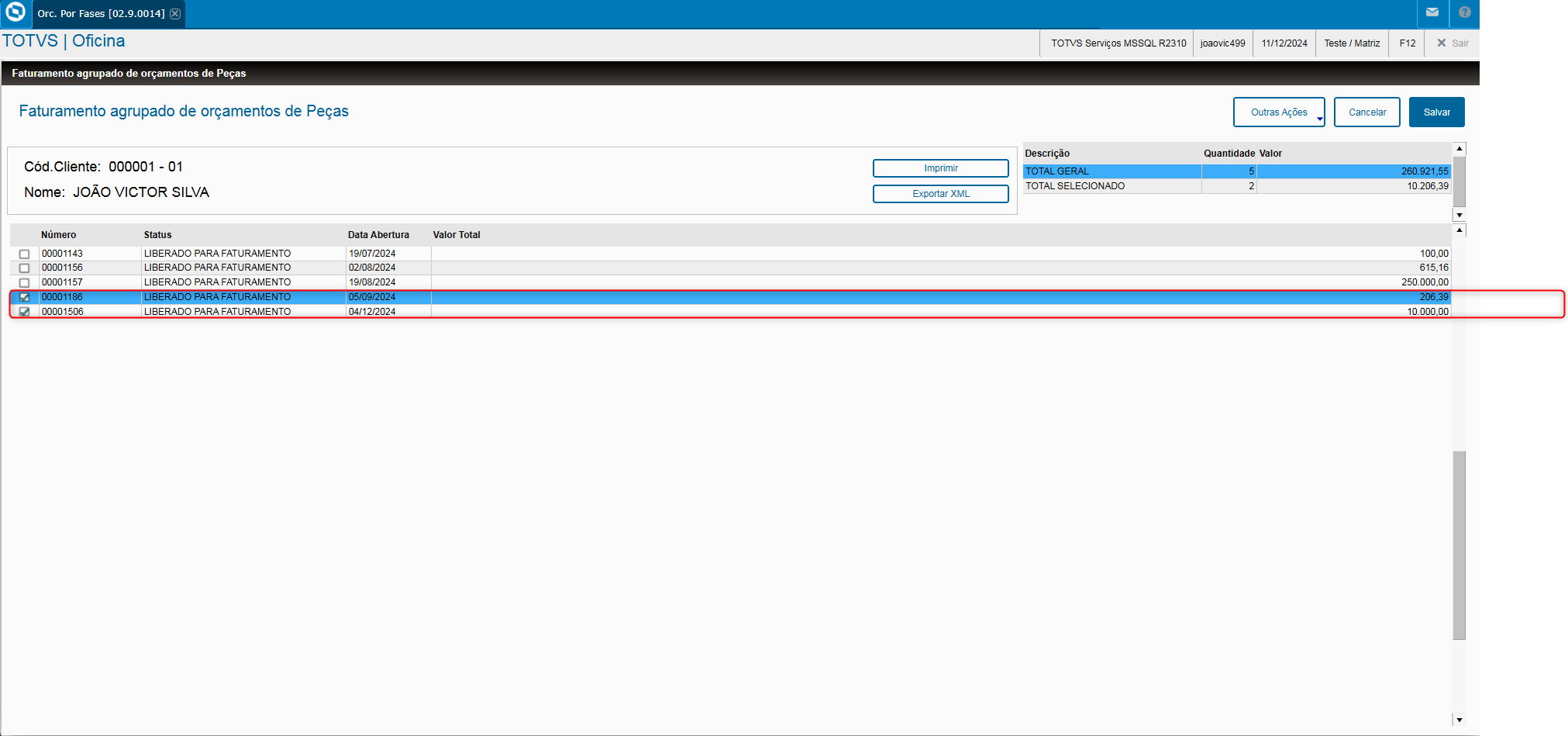Select the TOTAL SELECIONADO row

(x=1237, y=186)
